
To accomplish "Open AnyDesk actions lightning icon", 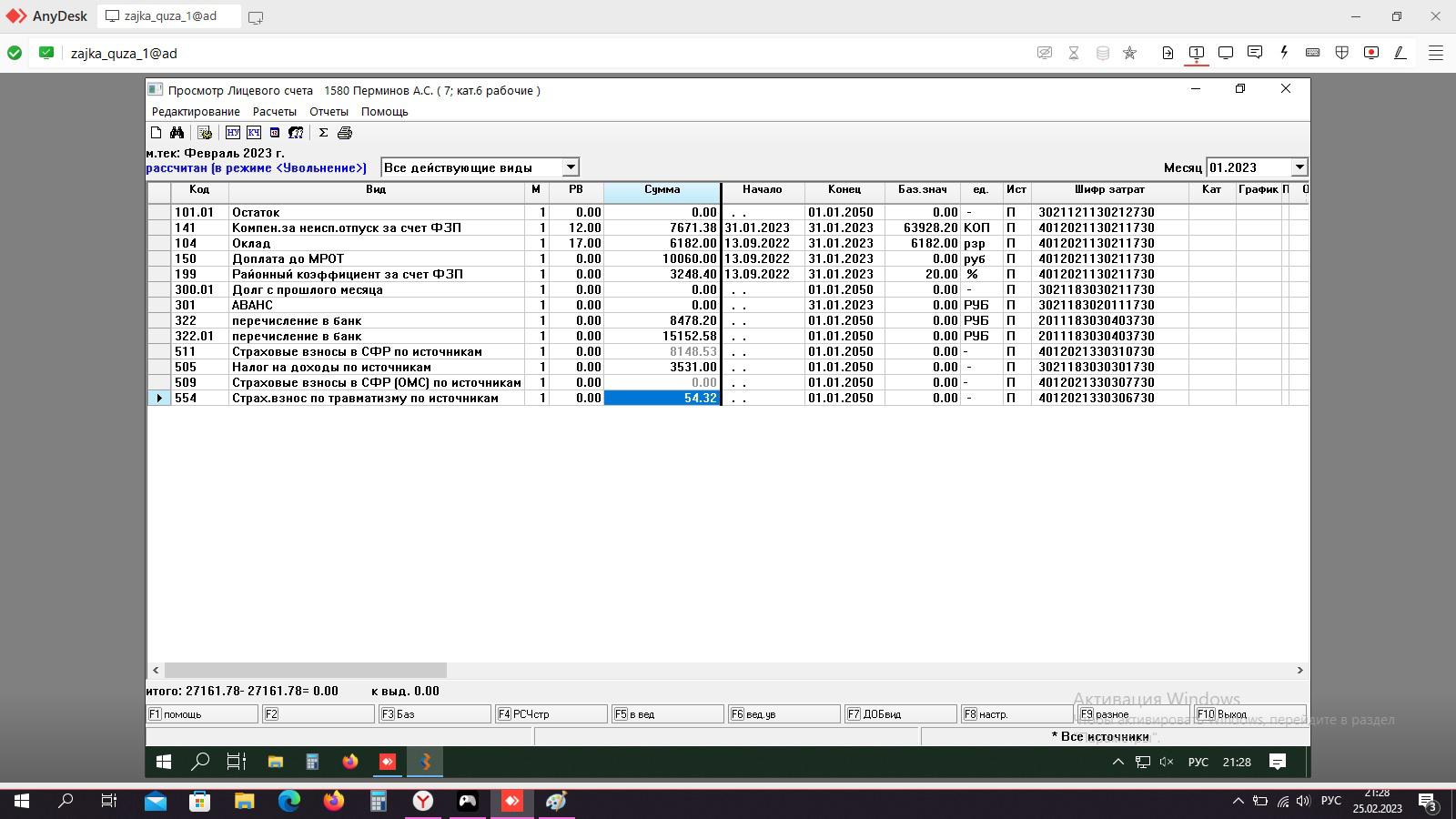I will (x=1284, y=53).
